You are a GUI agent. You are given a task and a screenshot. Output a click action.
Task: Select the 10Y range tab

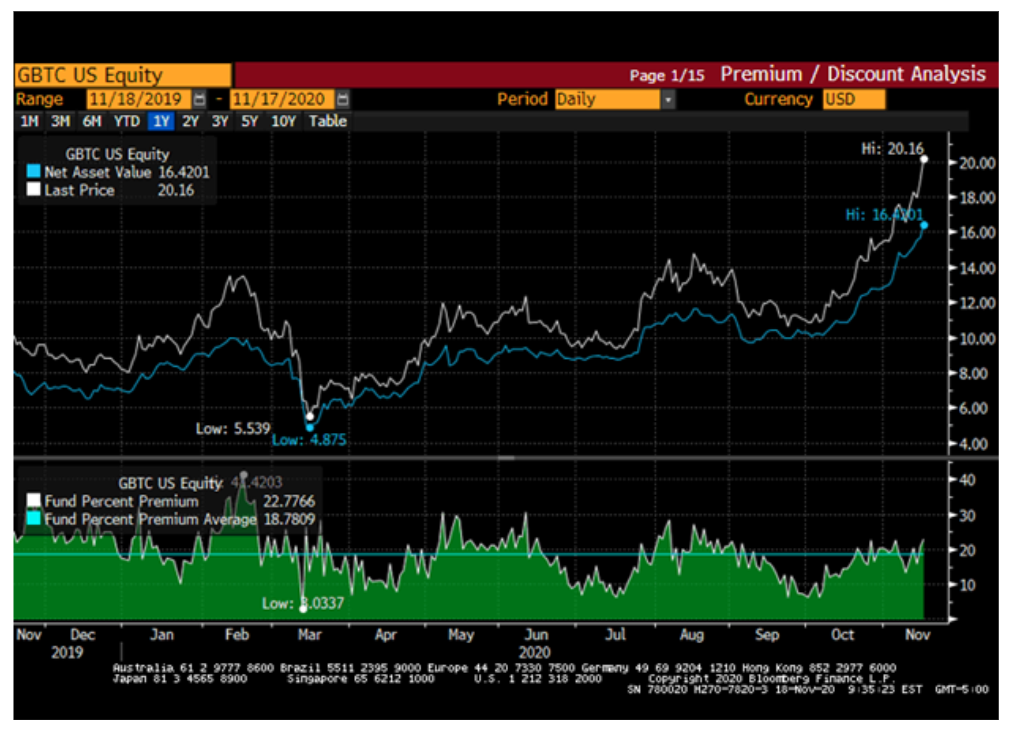283,121
